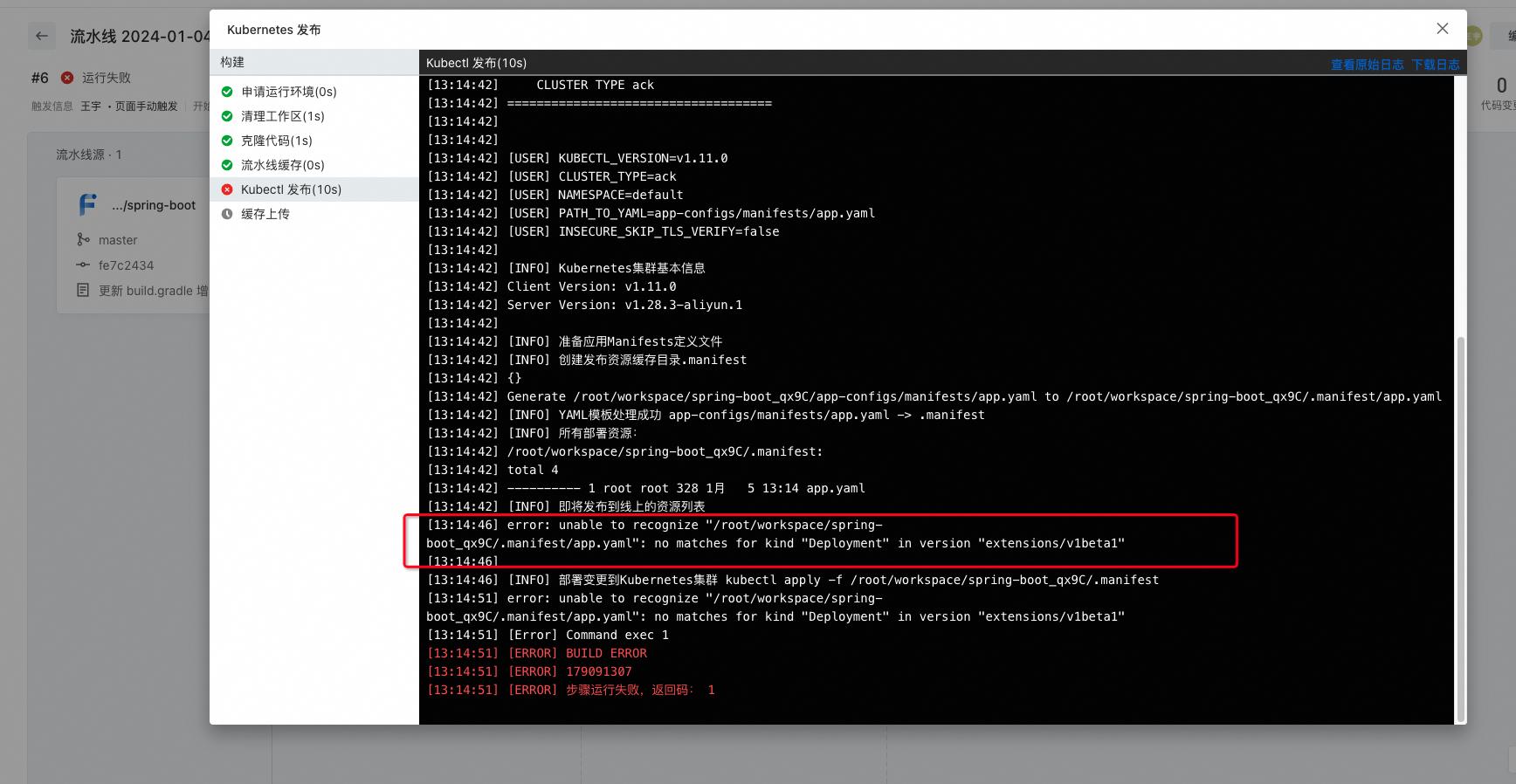This screenshot has height=784, width=1516.
Task: Click the 更新 build.gradle commit message
Action: click(x=154, y=291)
